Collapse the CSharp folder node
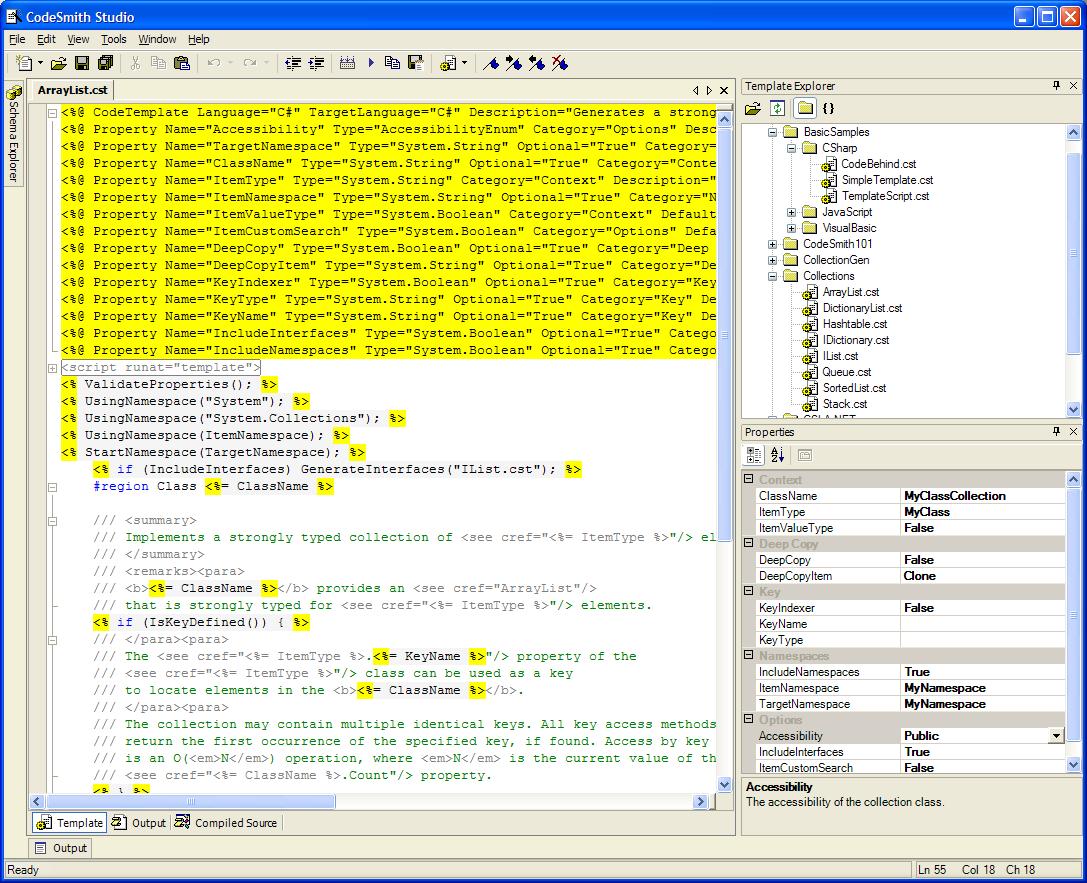This screenshot has width=1087, height=883. (791, 148)
